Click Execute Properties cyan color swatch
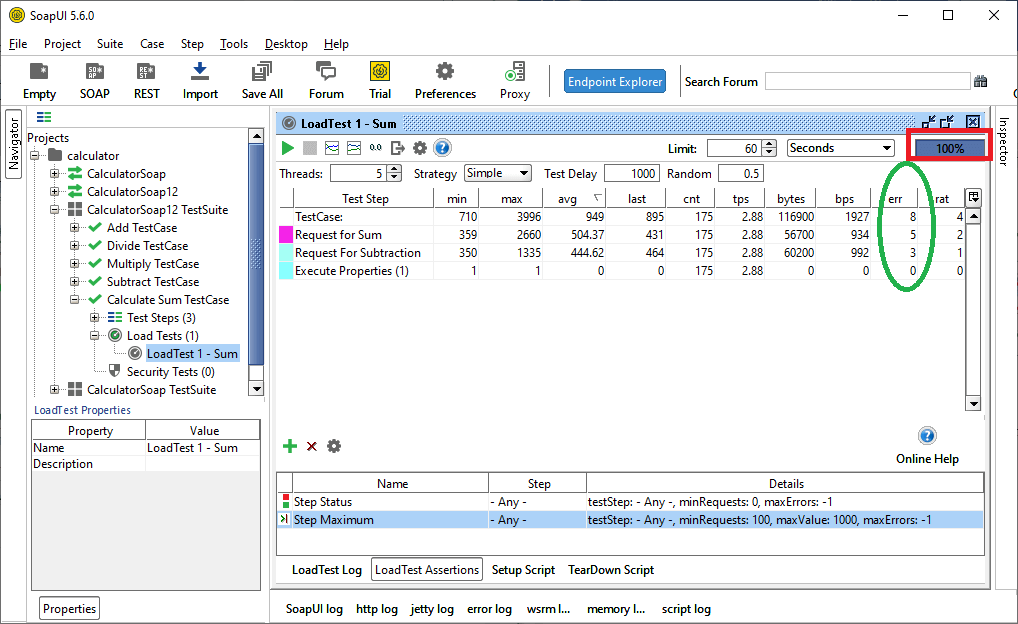Image resolution: width=1018 pixels, height=624 pixels. 286,271
